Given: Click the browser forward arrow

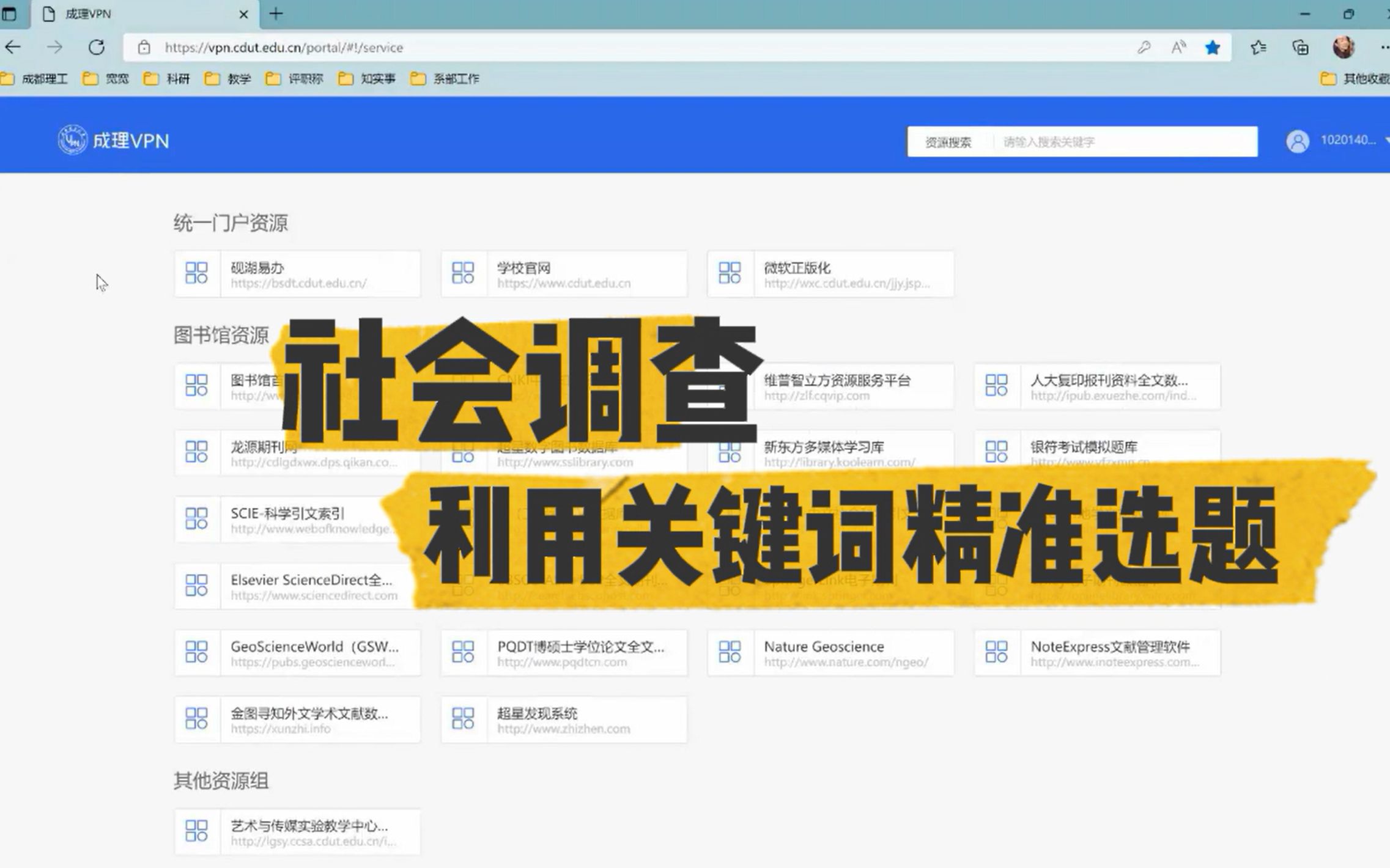Looking at the screenshot, I should click(54, 47).
